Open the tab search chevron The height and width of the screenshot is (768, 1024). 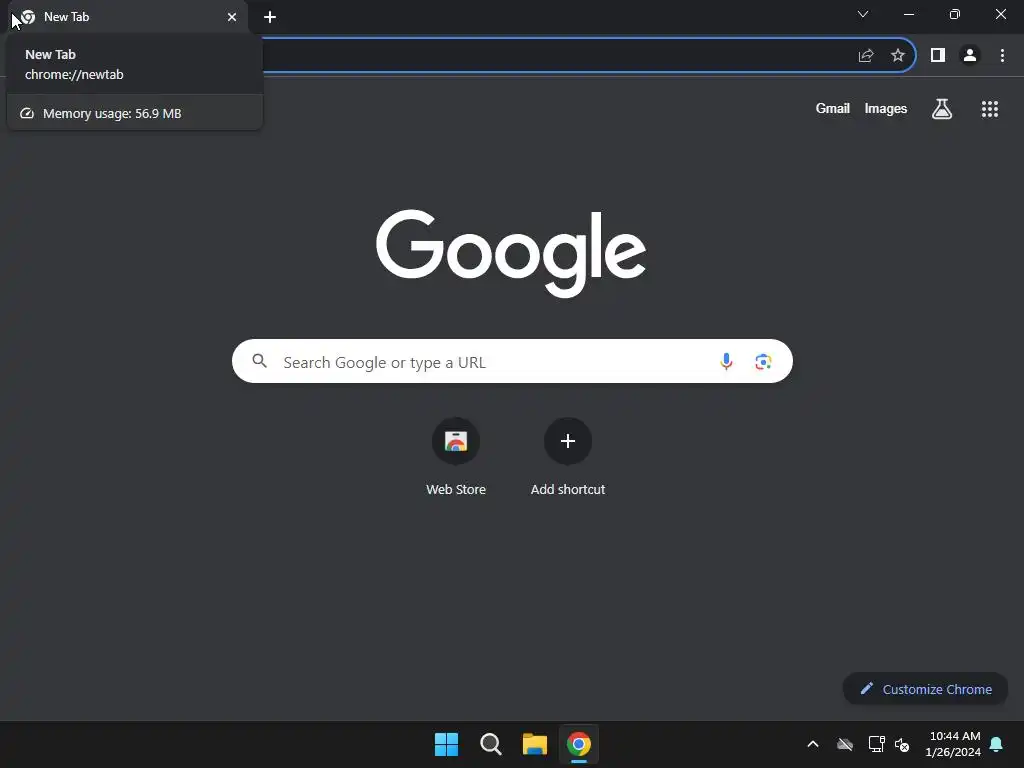(863, 14)
